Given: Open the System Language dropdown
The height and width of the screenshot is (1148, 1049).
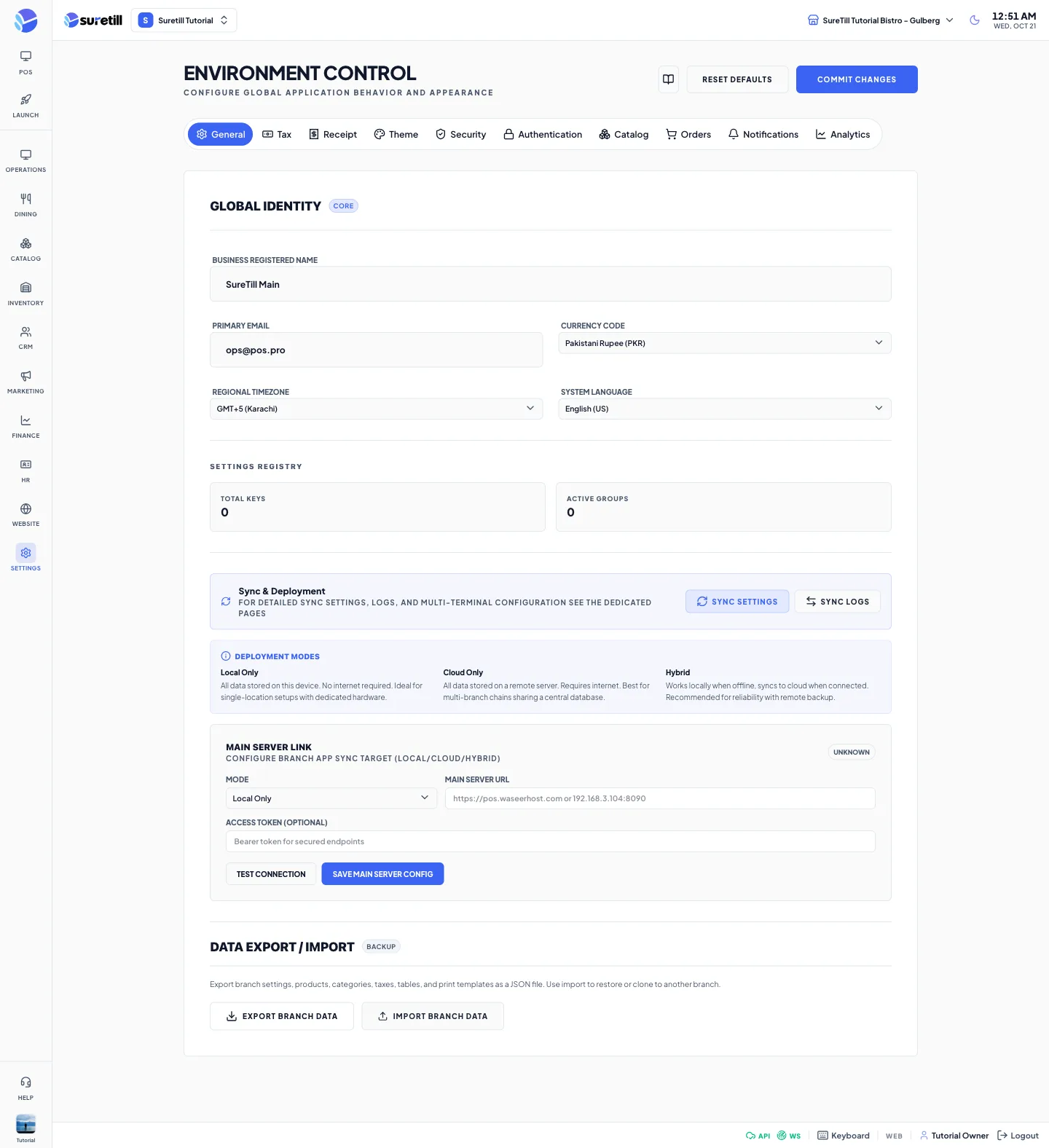Looking at the screenshot, I should pos(725,409).
